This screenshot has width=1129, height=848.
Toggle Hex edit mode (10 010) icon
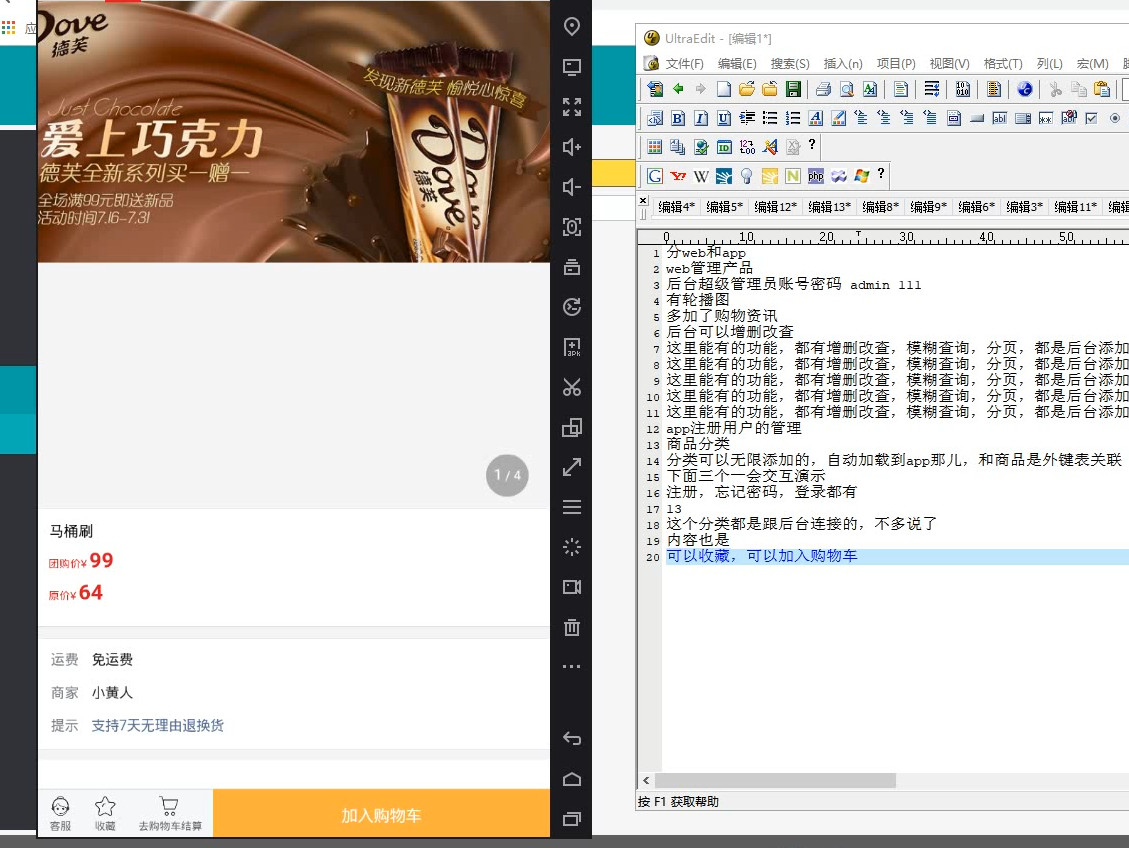(963, 89)
